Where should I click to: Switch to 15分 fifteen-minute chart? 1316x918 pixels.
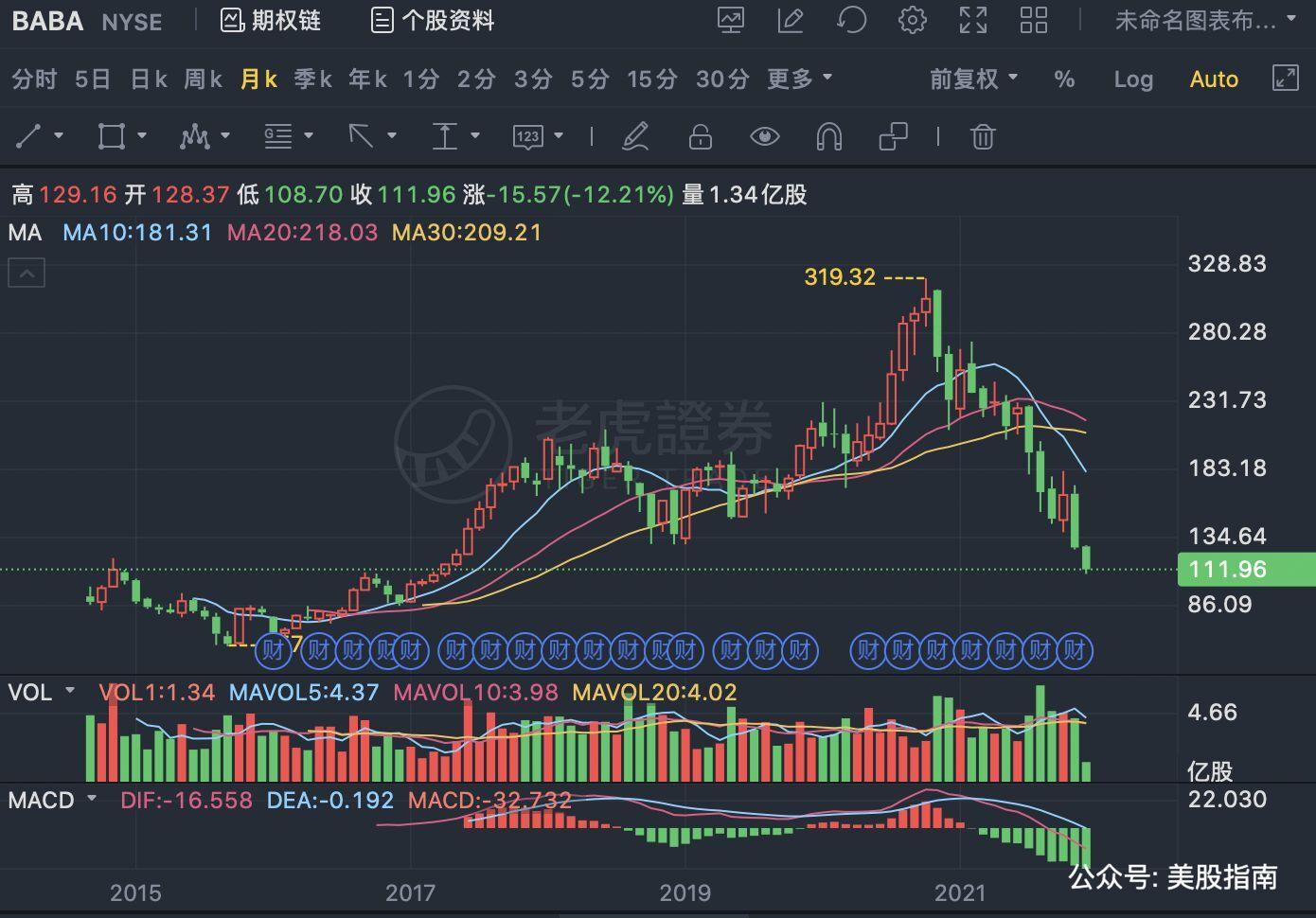tap(652, 79)
